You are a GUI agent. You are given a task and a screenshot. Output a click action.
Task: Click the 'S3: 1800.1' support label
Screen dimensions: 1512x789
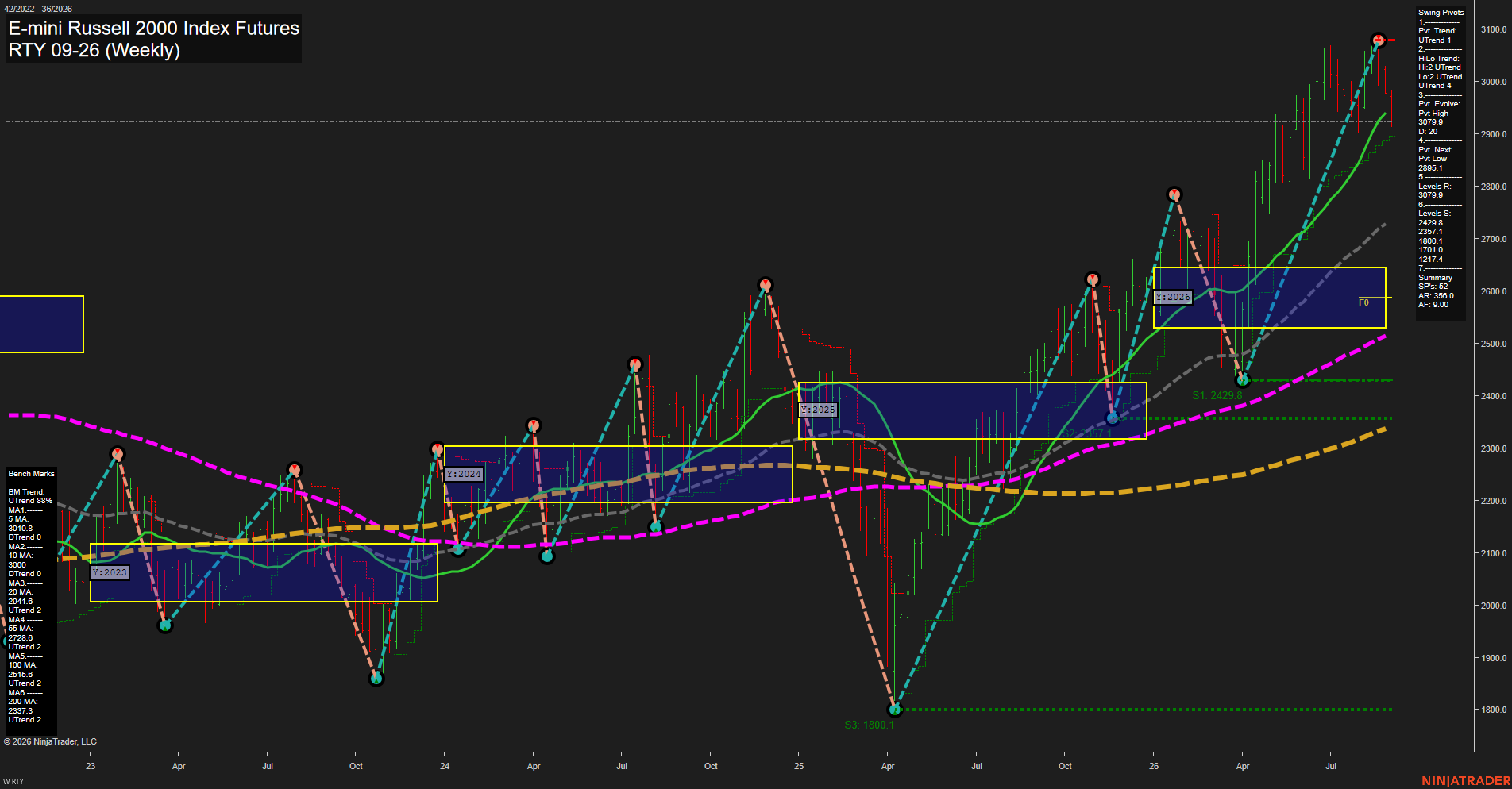869,725
